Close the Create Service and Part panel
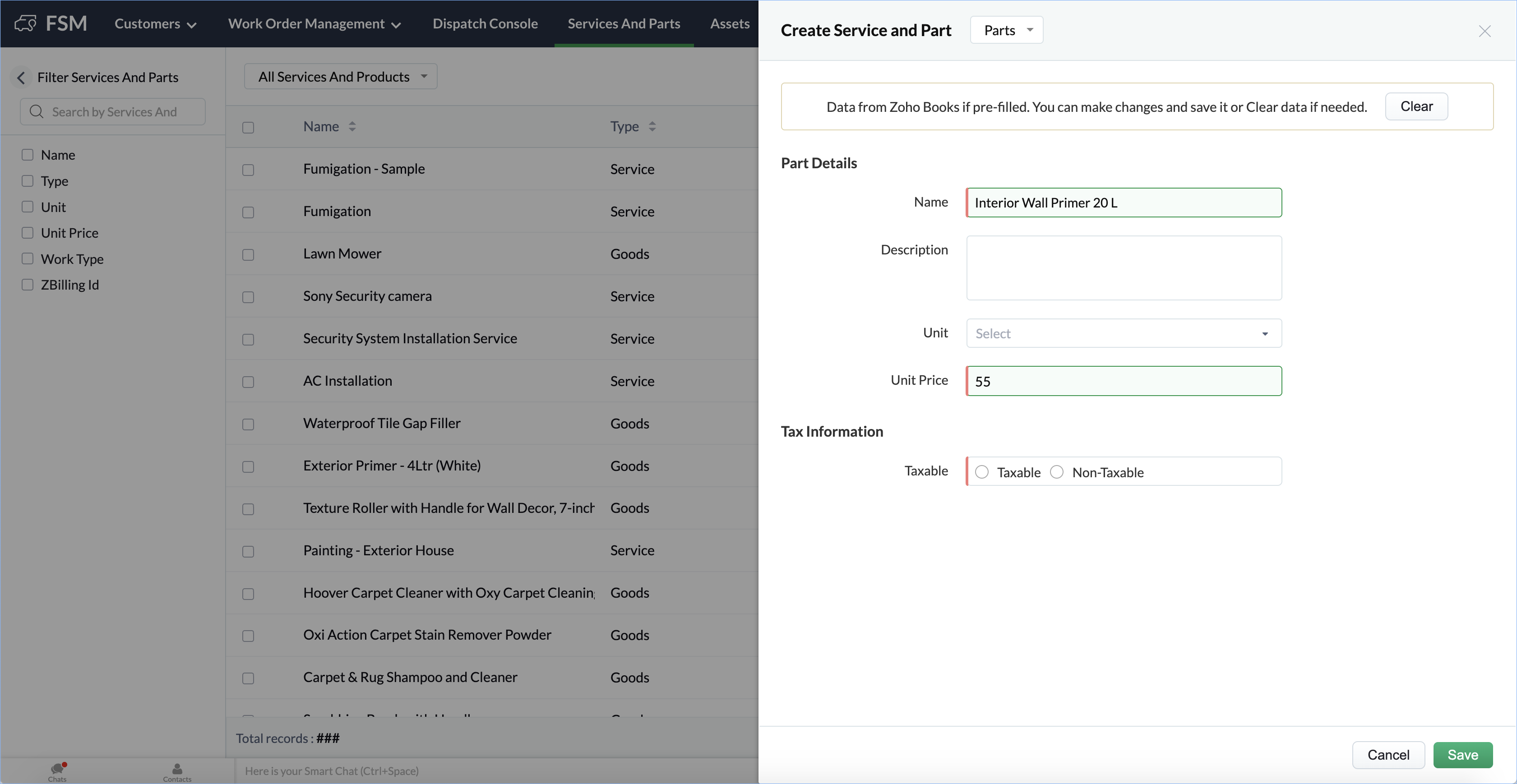Image resolution: width=1517 pixels, height=784 pixels. (x=1484, y=31)
